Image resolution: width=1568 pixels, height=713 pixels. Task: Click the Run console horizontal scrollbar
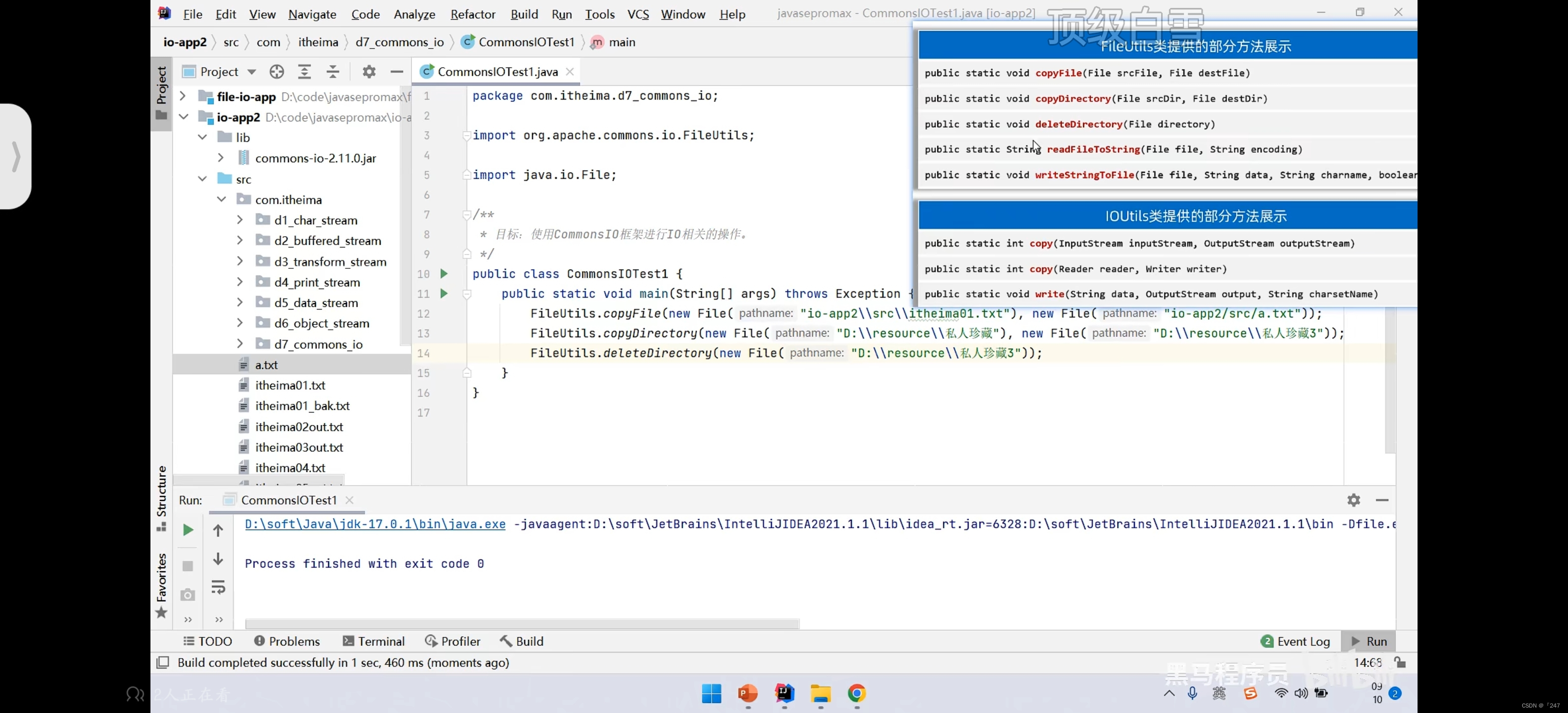522,623
